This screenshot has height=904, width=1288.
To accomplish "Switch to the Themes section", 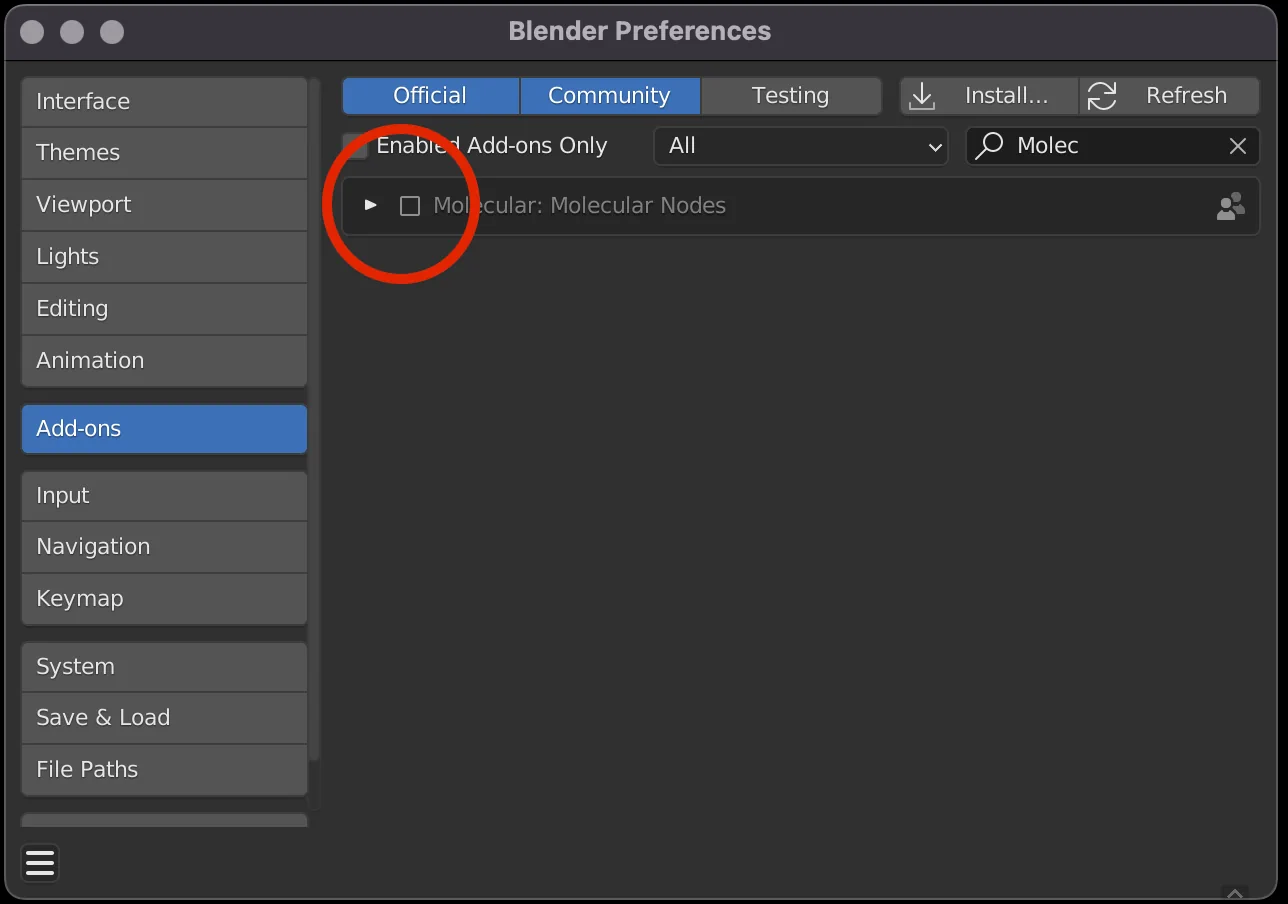I will (164, 153).
